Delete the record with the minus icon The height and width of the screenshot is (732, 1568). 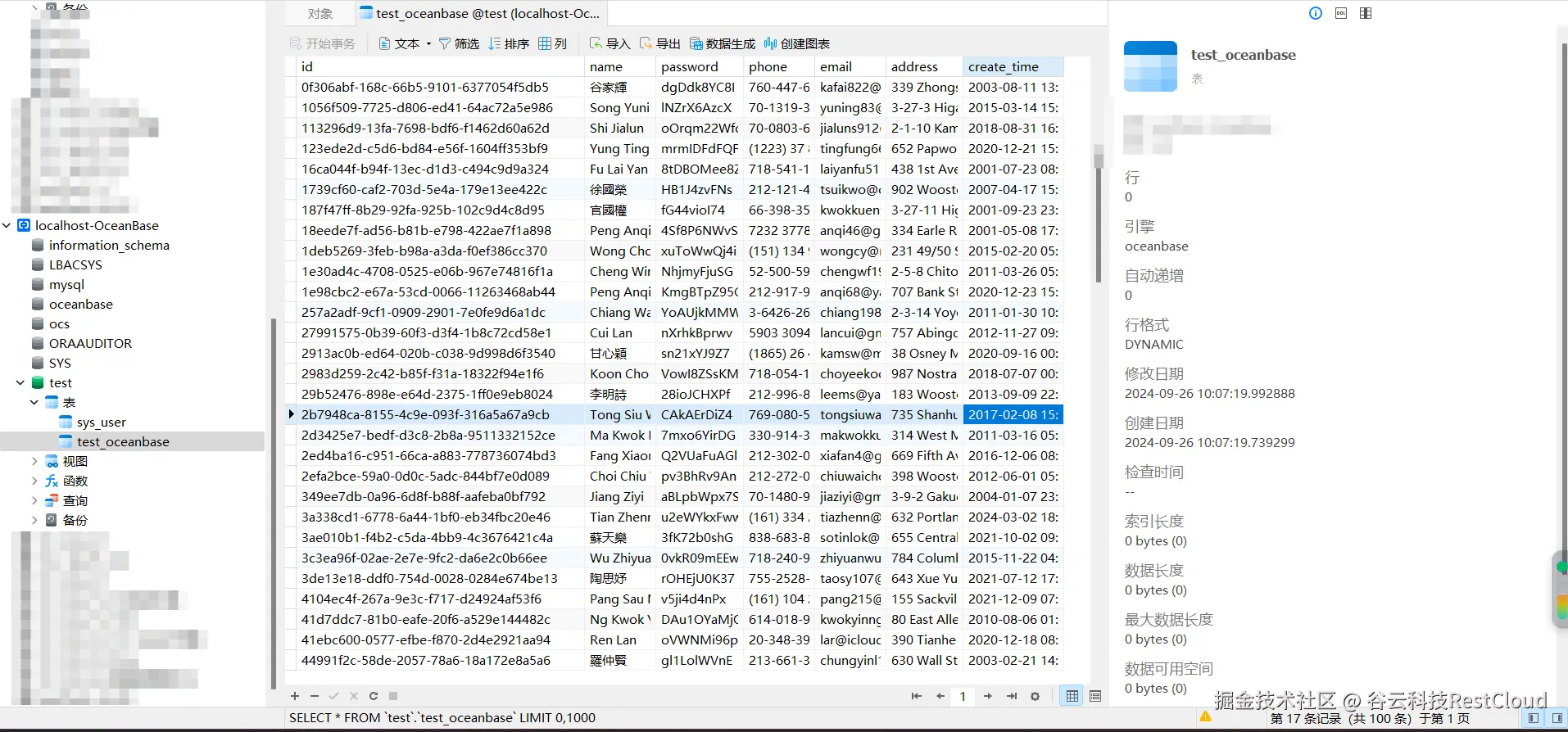tap(315, 696)
